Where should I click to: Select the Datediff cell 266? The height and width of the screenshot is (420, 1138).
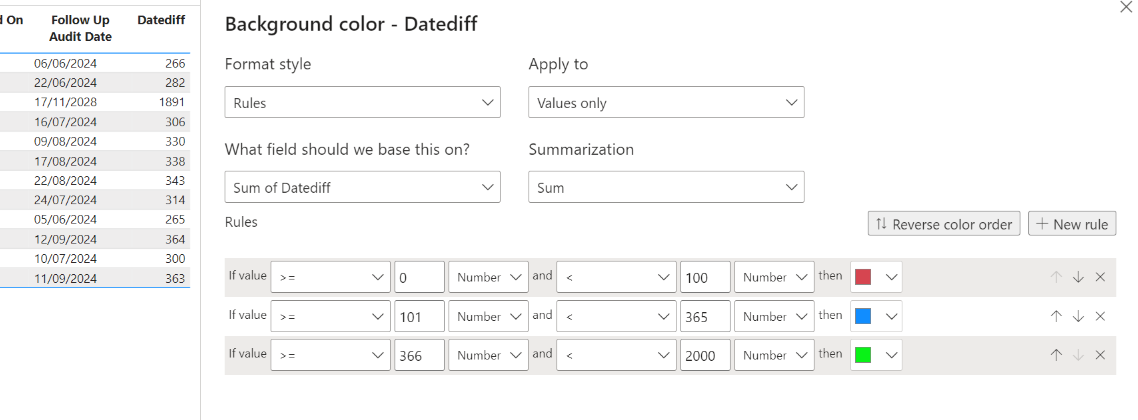point(175,63)
